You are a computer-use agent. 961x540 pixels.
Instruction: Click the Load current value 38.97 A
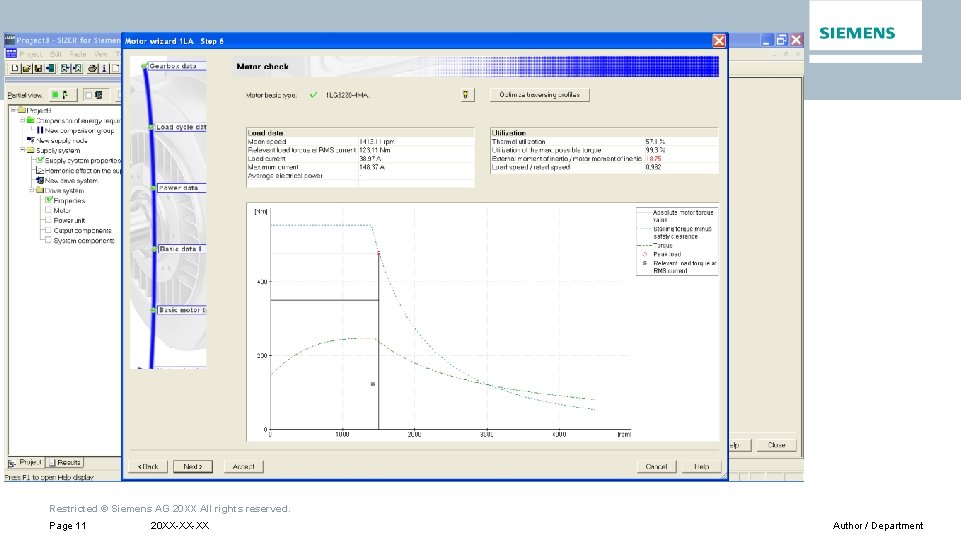point(370,159)
